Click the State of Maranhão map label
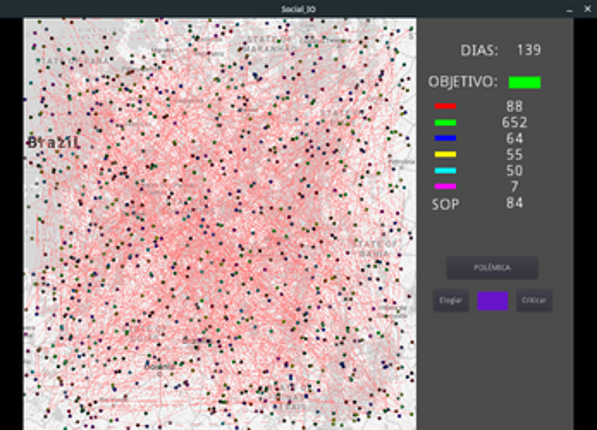 pos(269,44)
